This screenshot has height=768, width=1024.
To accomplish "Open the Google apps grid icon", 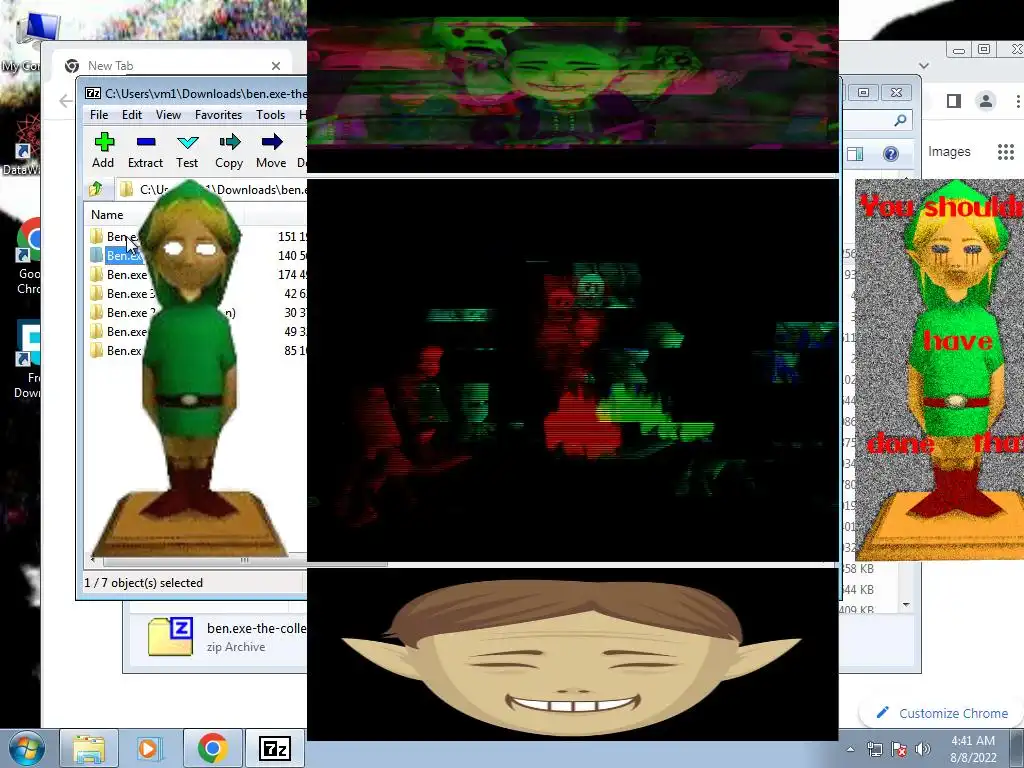I will click(x=1006, y=152).
